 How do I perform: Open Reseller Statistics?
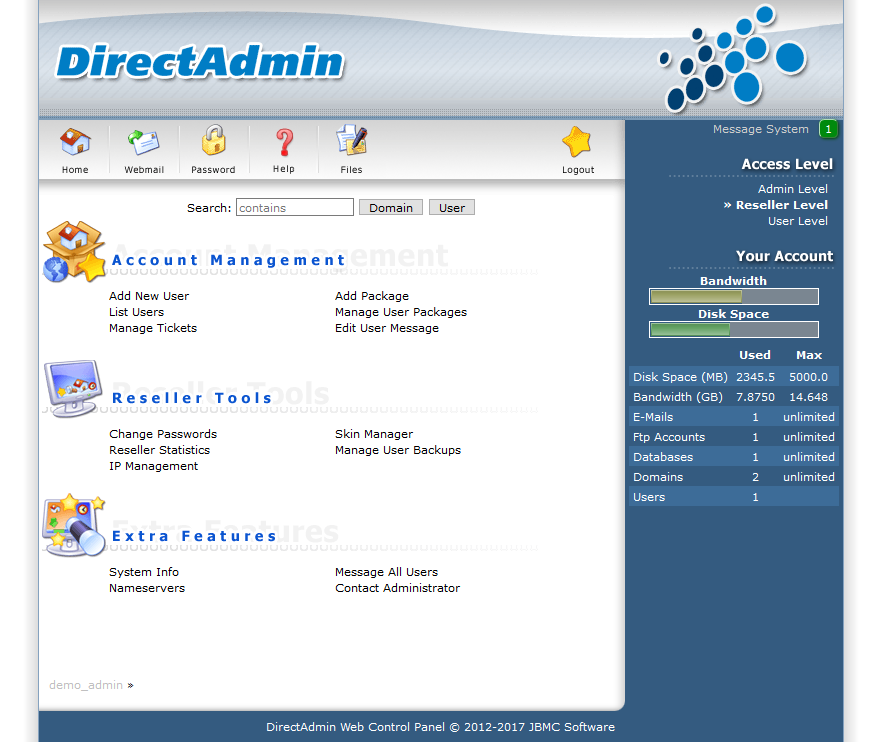(160, 450)
